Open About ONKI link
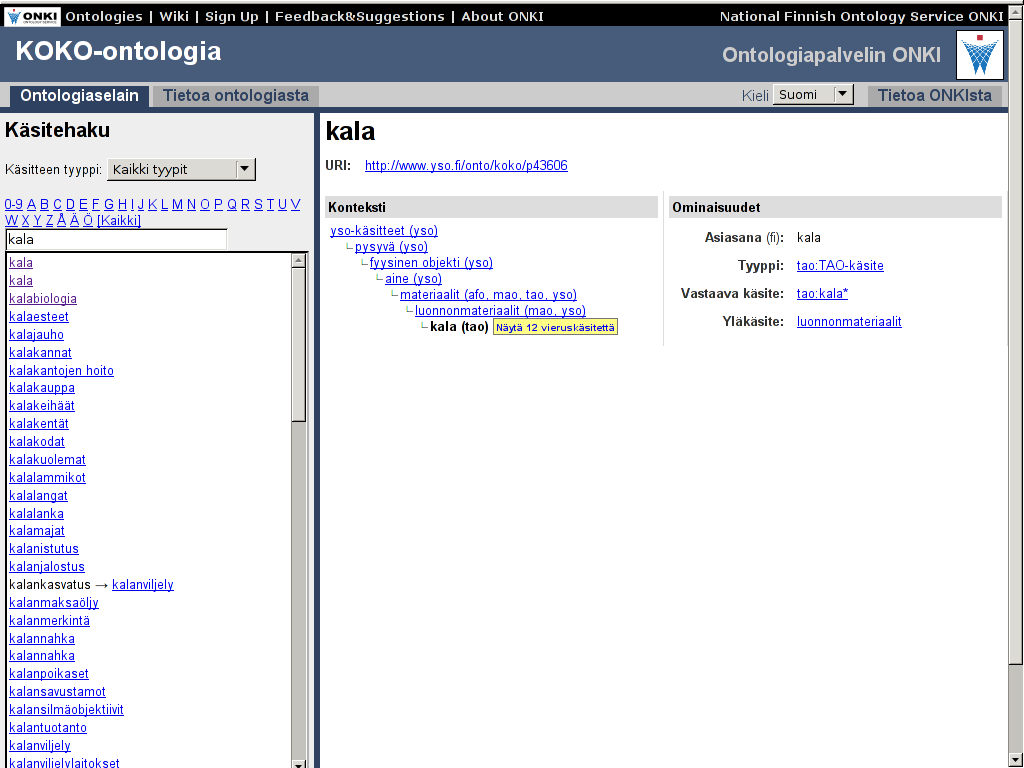Viewport: 1024px width, 768px height. pyautogui.click(x=502, y=16)
